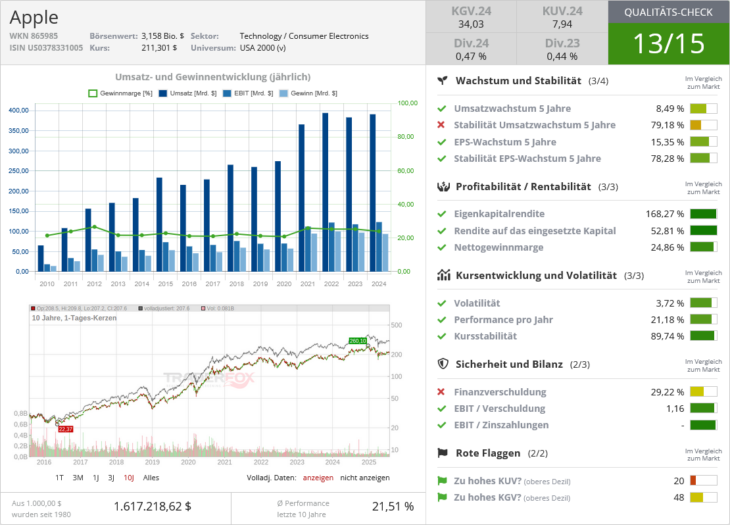Switch price chart to 1J range
Screen dimensions: 730x525
tap(96, 478)
